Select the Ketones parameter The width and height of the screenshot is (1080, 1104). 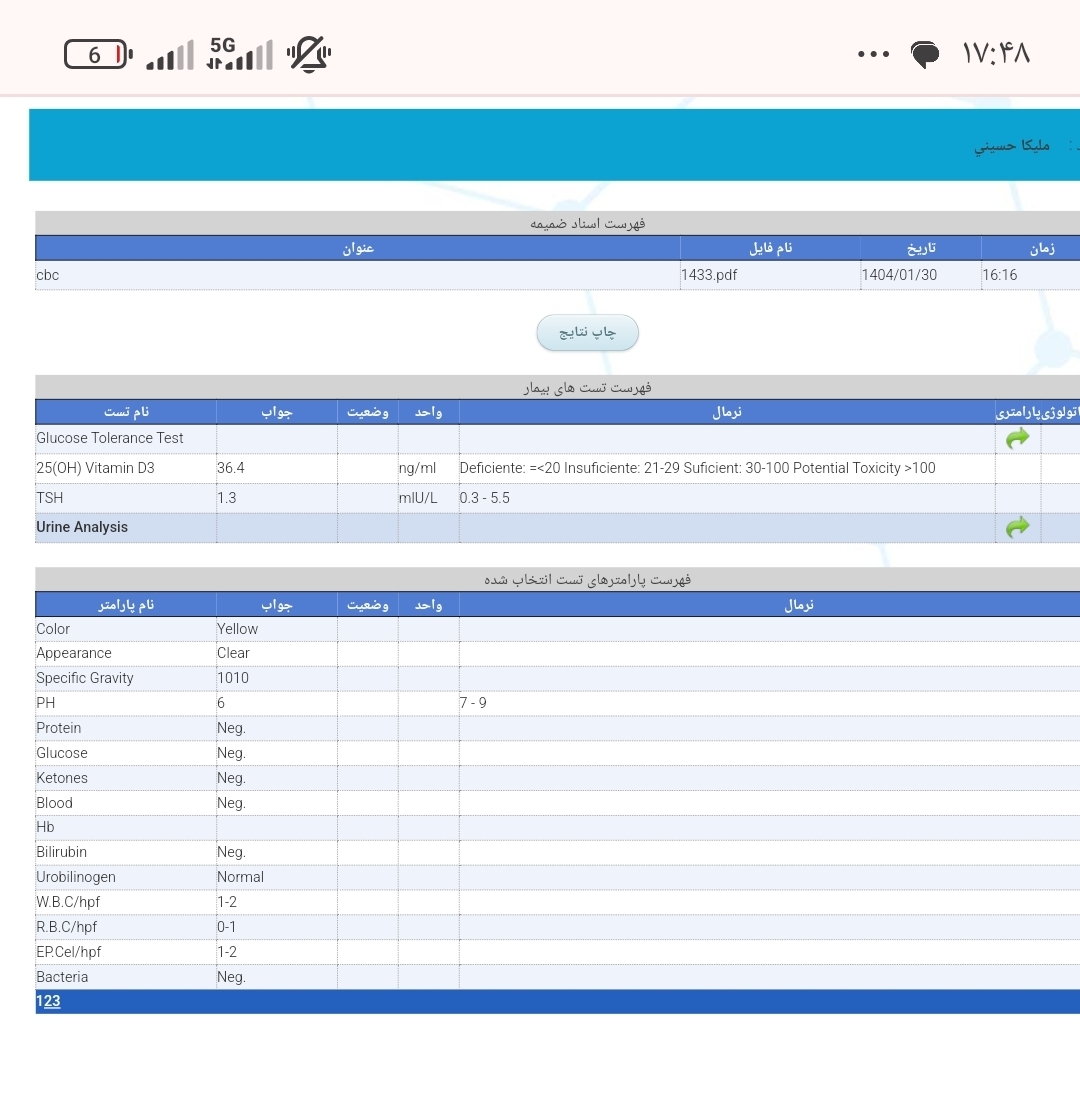pyautogui.click(x=62, y=778)
